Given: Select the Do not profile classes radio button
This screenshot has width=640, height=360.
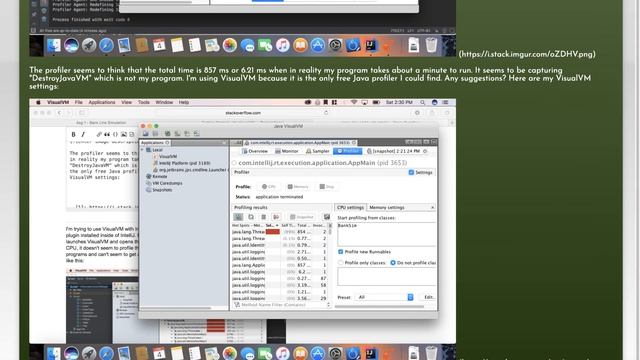Looking at the screenshot, I should pos(393,263).
